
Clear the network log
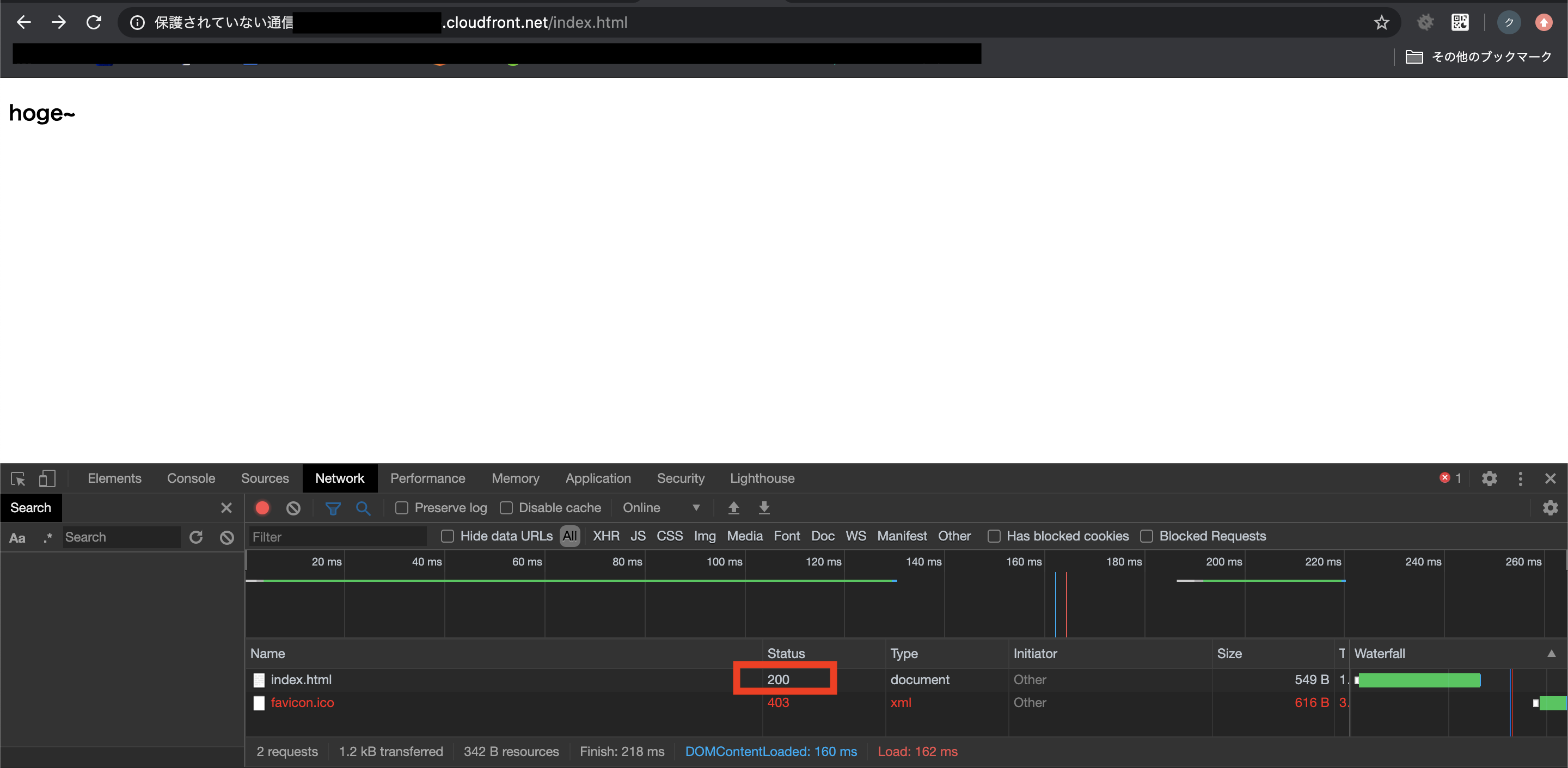[x=293, y=507]
